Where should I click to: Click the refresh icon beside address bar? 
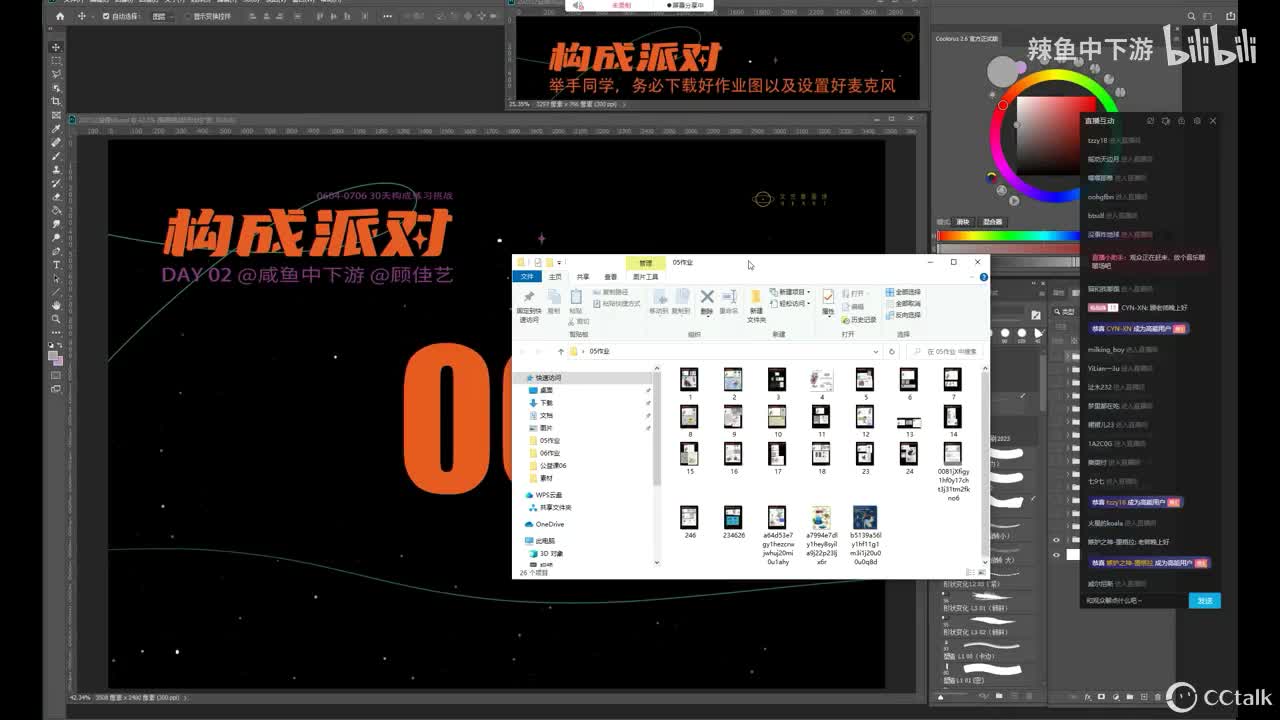tap(891, 352)
